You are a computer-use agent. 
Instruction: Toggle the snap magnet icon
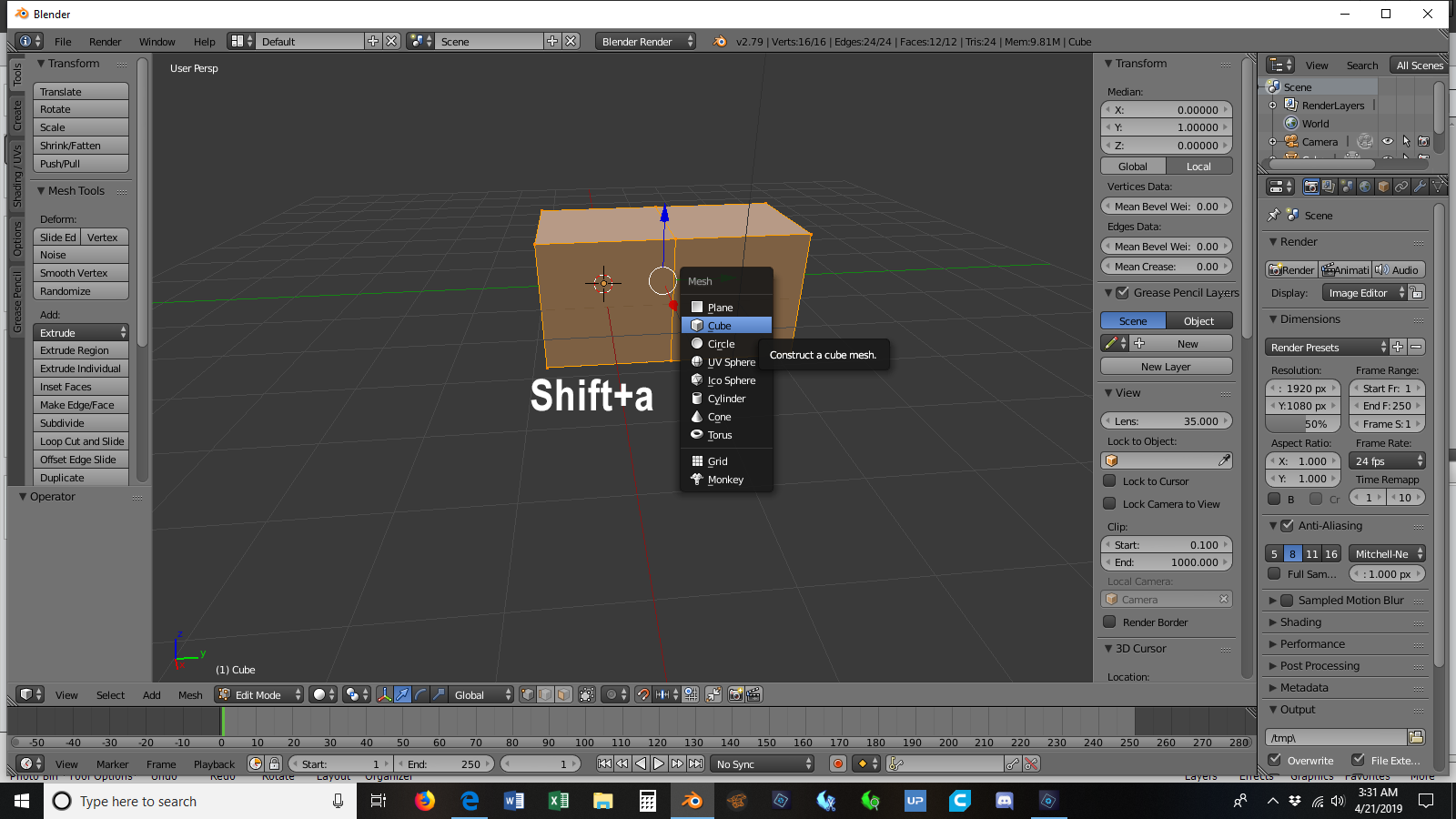click(x=643, y=694)
